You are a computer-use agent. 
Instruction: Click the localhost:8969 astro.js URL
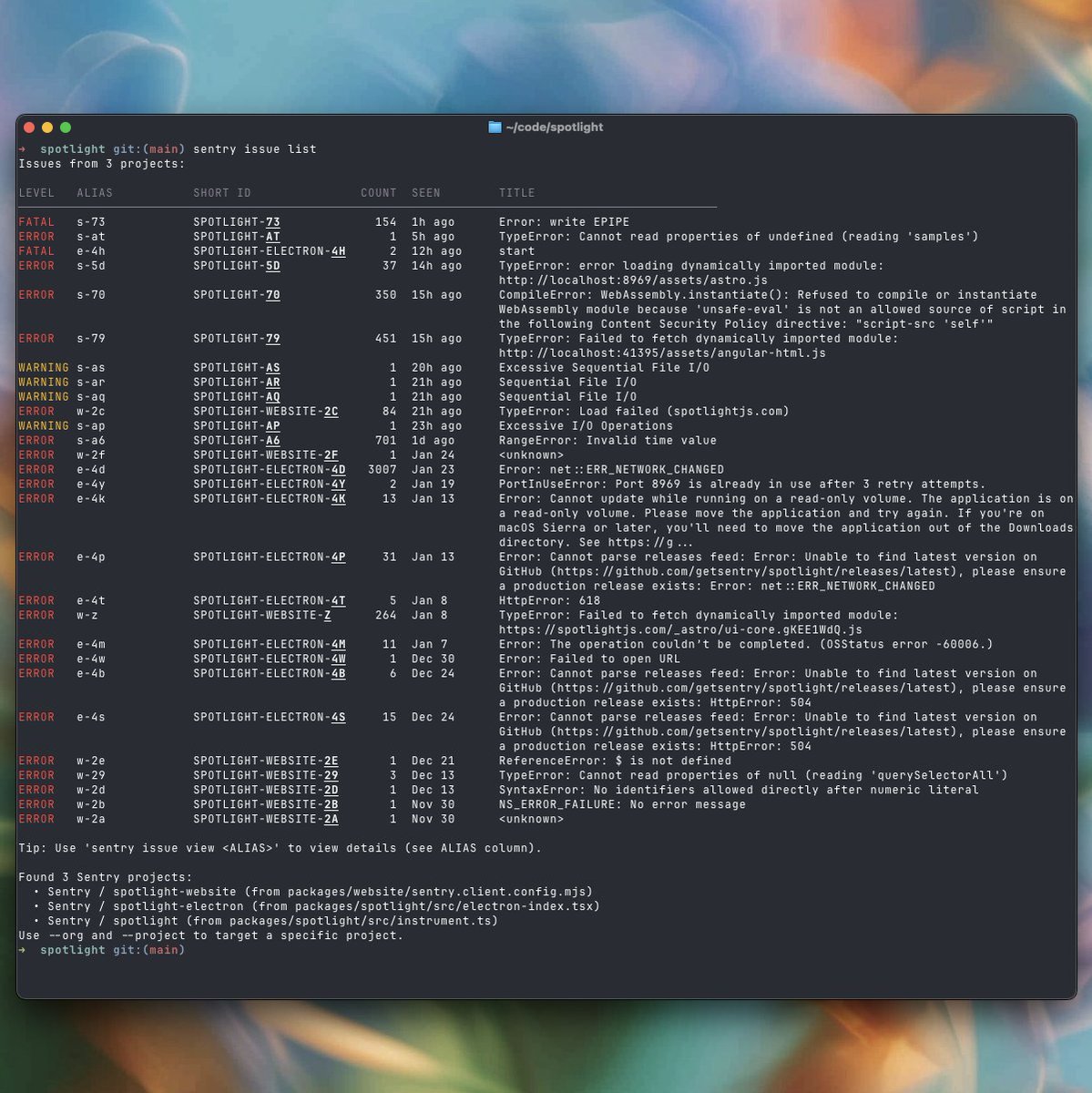click(634, 281)
